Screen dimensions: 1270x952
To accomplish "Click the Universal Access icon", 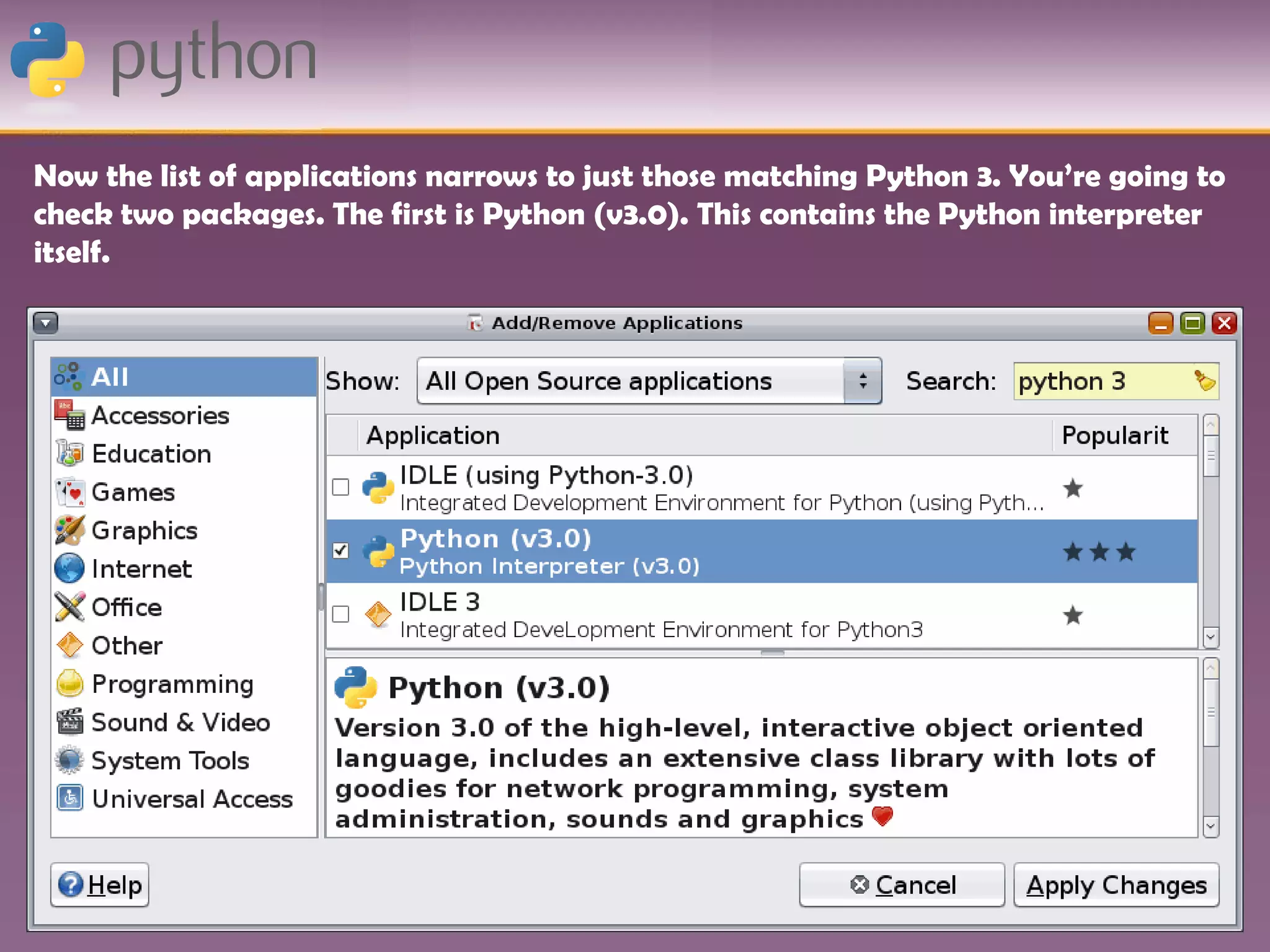I will (x=69, y=798).
